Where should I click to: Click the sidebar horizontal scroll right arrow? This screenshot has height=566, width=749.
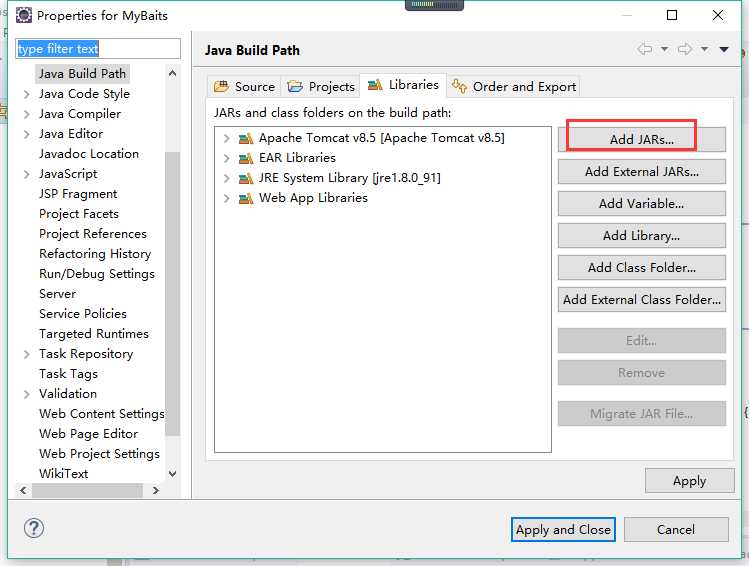pyautogui.click(x=155, y=490)
